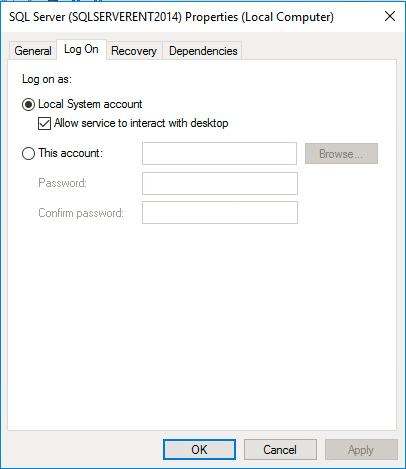Choose the This account radio option
The height and width of the screenshot is (469, 406).
pos(28,154)
